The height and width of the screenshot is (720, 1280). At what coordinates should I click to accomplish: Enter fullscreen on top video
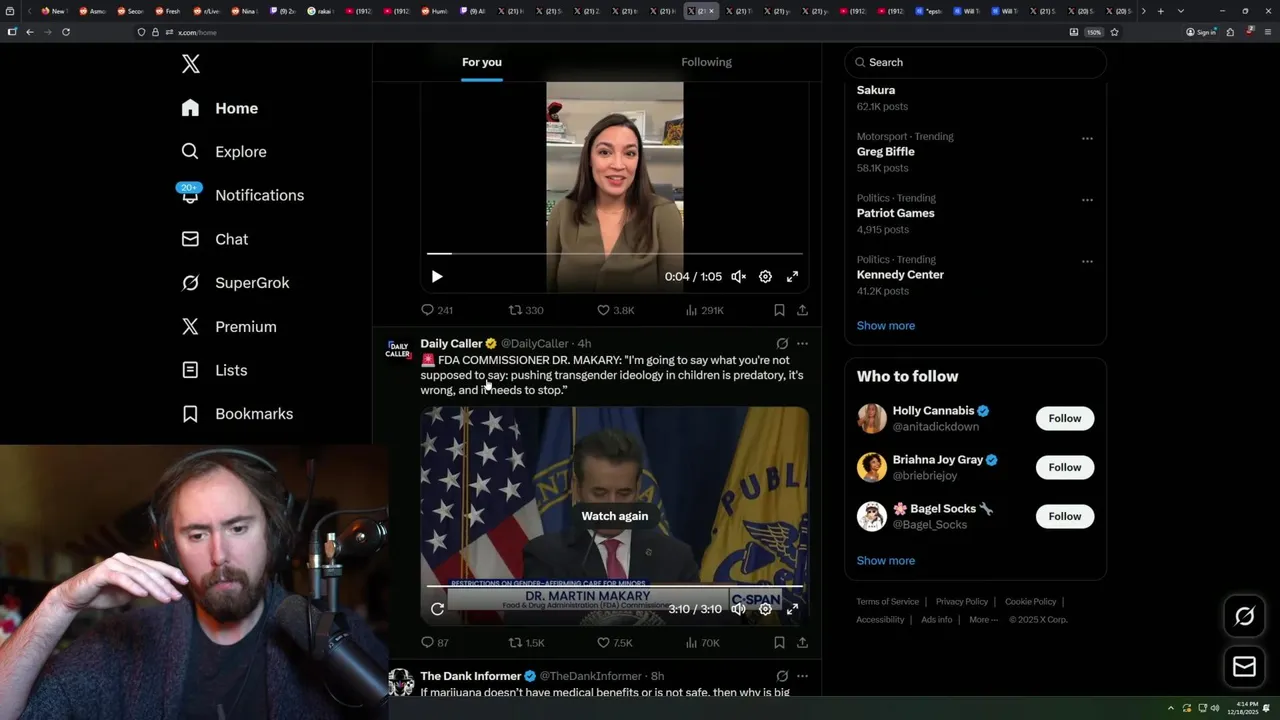[x=792, y=277]
